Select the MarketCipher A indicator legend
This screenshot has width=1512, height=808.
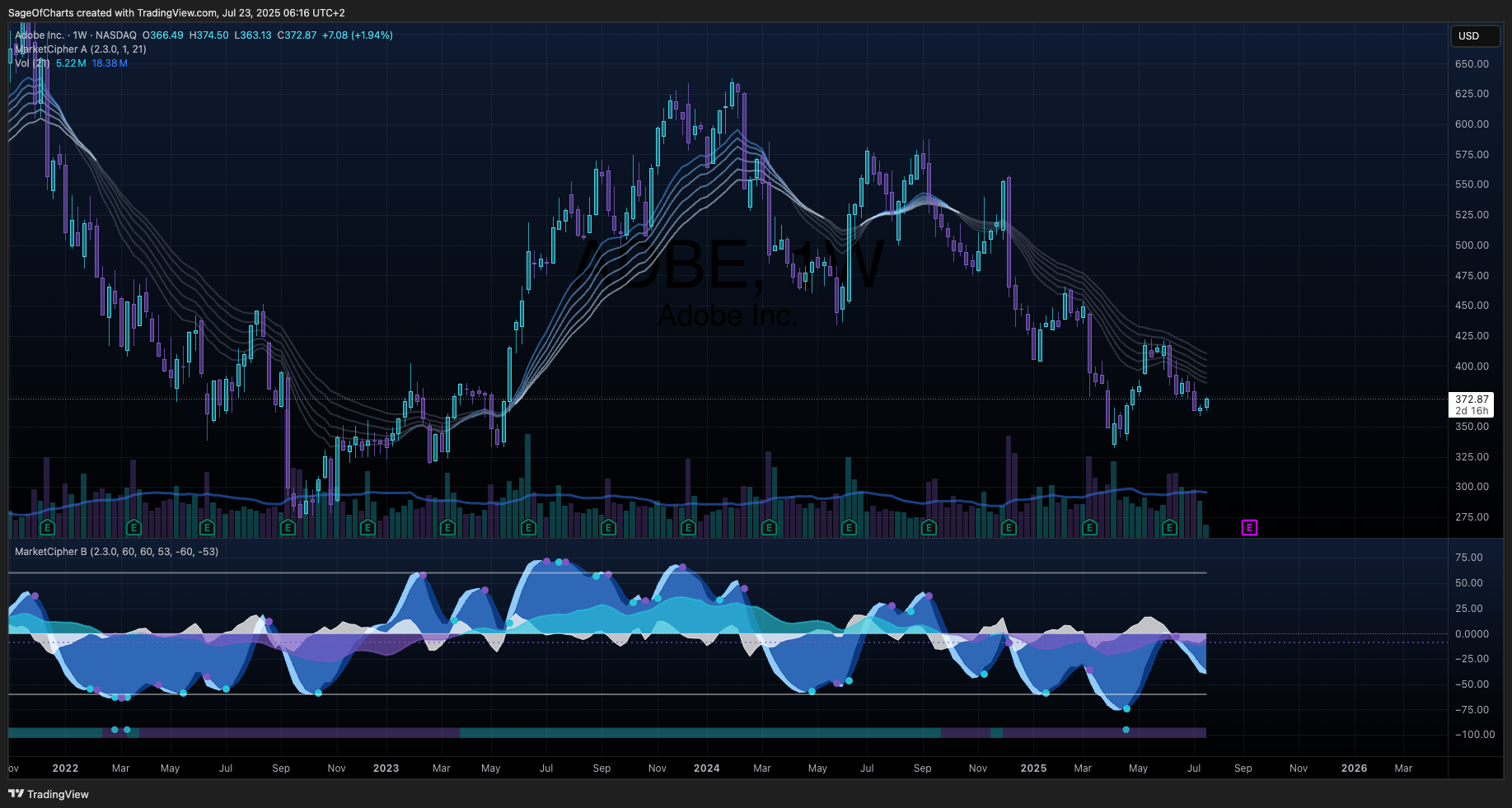click(x=81, y=49)
